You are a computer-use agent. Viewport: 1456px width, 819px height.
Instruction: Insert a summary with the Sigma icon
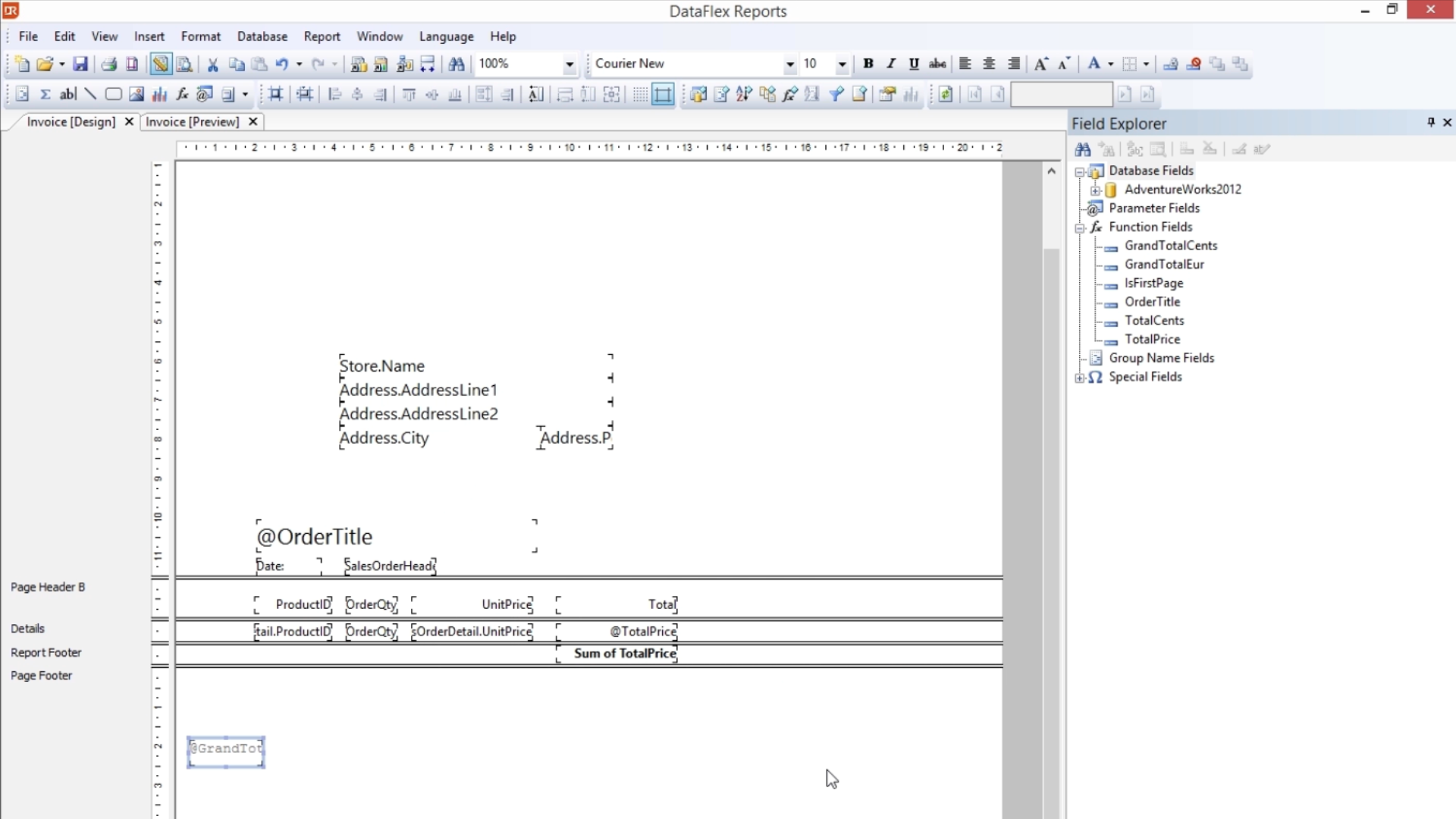(45, 95)
